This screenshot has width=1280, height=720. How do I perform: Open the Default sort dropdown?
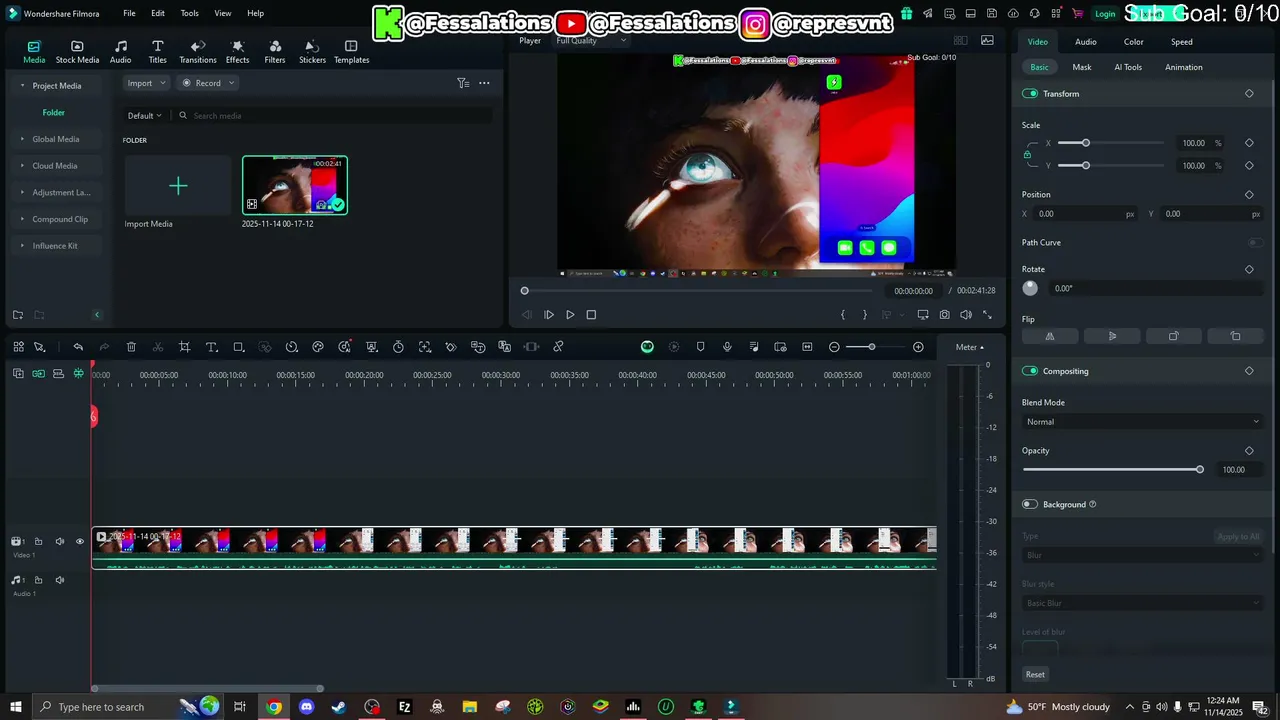(x=144, y=116)
